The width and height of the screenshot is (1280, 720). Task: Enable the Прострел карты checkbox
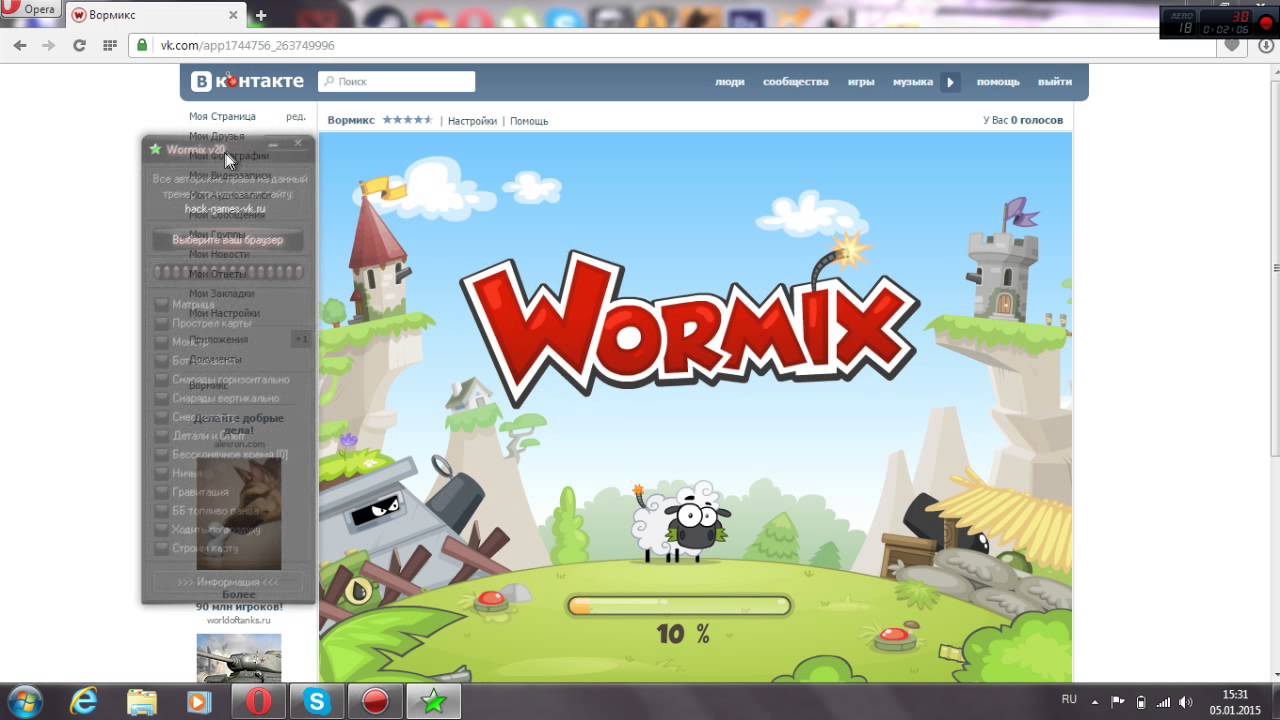point(161,323)
